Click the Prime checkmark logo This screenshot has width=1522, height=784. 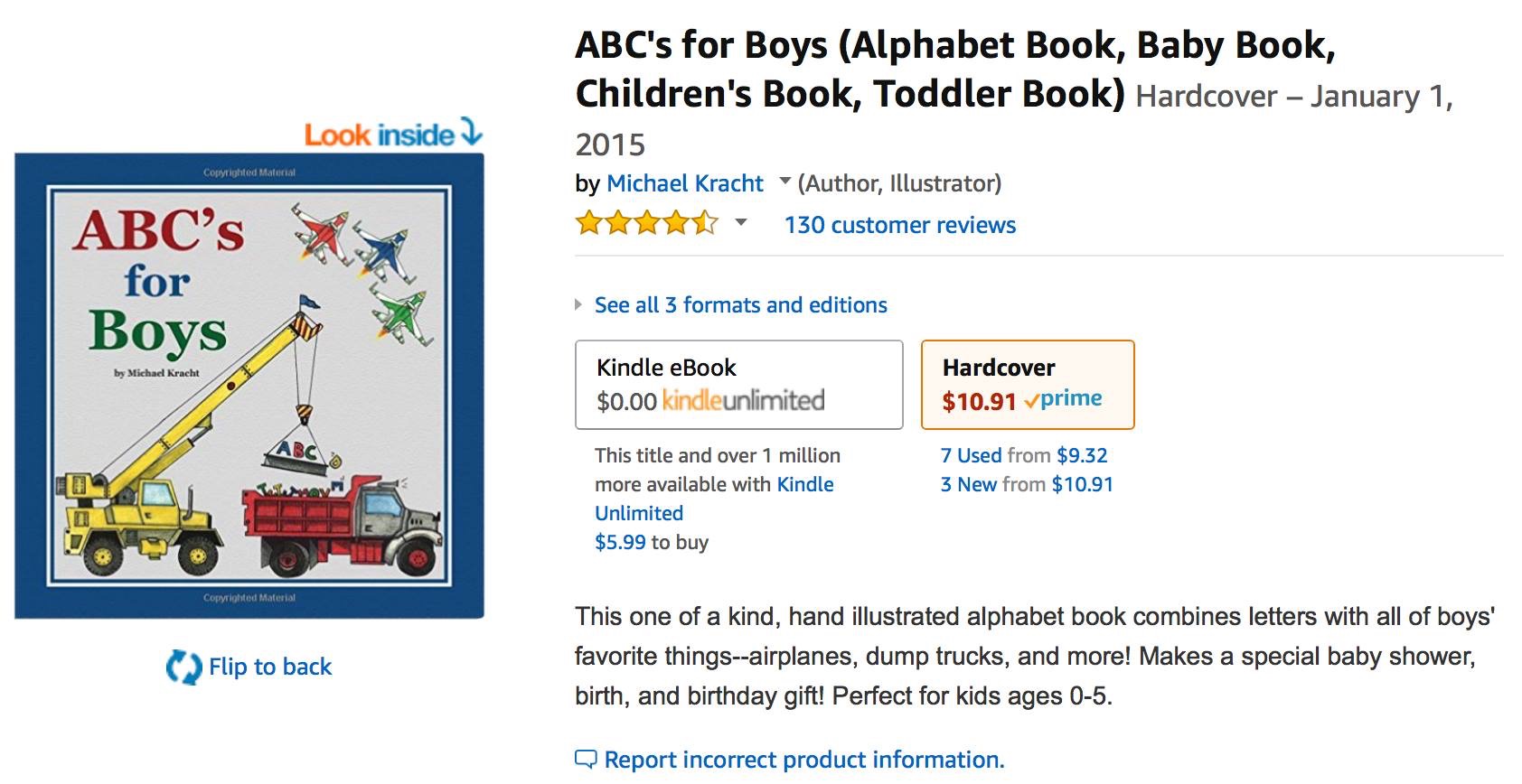pos(1063,399)
